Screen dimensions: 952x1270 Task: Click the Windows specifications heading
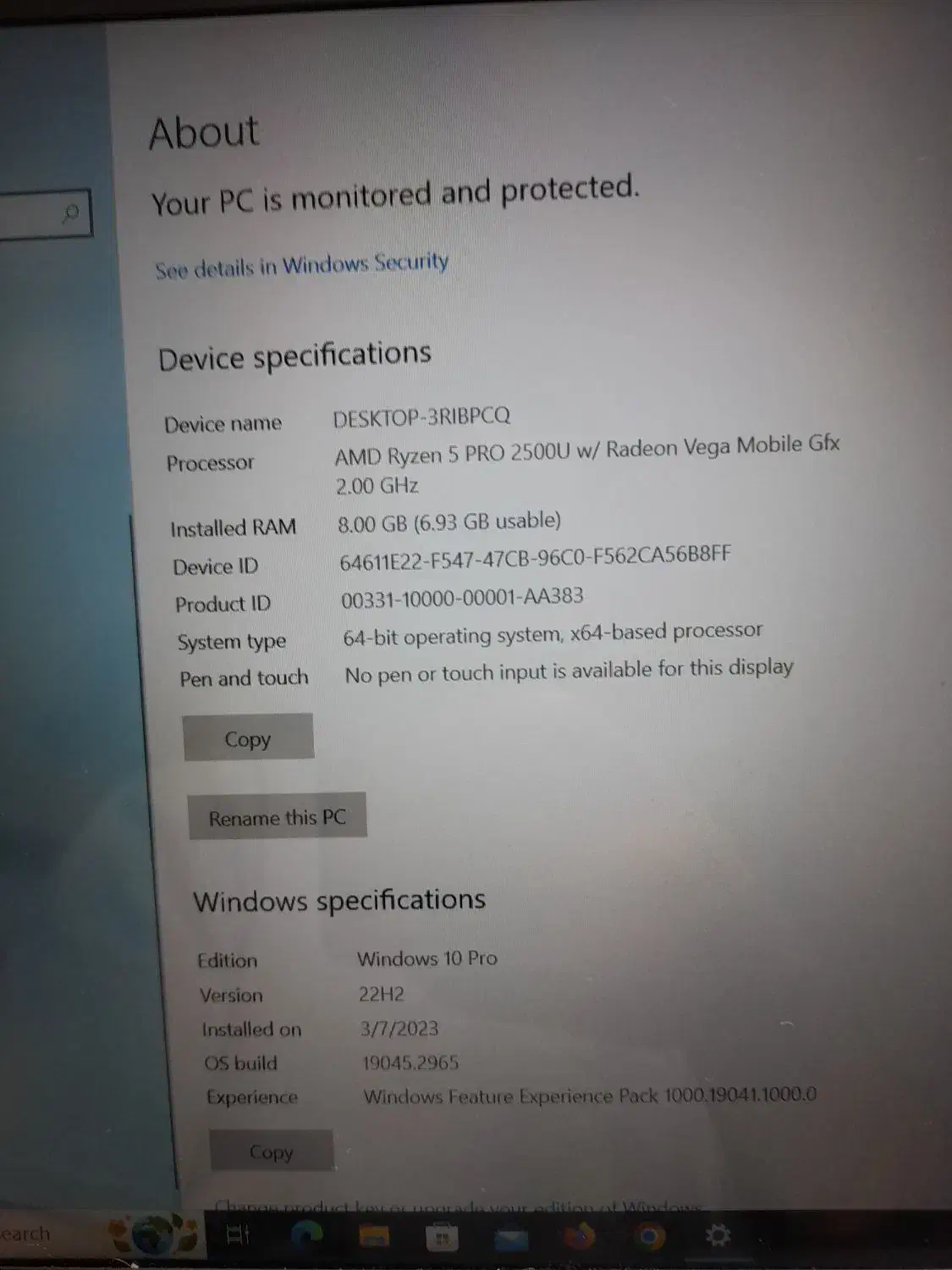coord(339,900)
